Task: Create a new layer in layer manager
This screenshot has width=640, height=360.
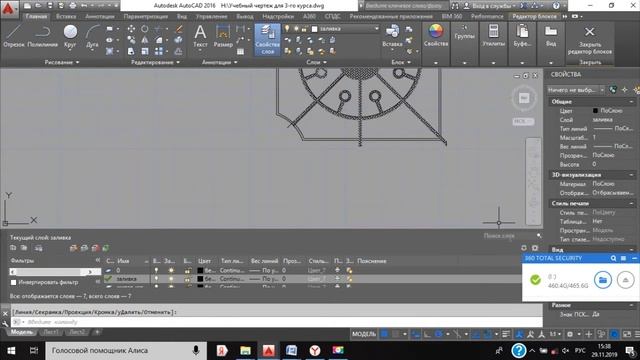Action: click(x=73, y=248)
